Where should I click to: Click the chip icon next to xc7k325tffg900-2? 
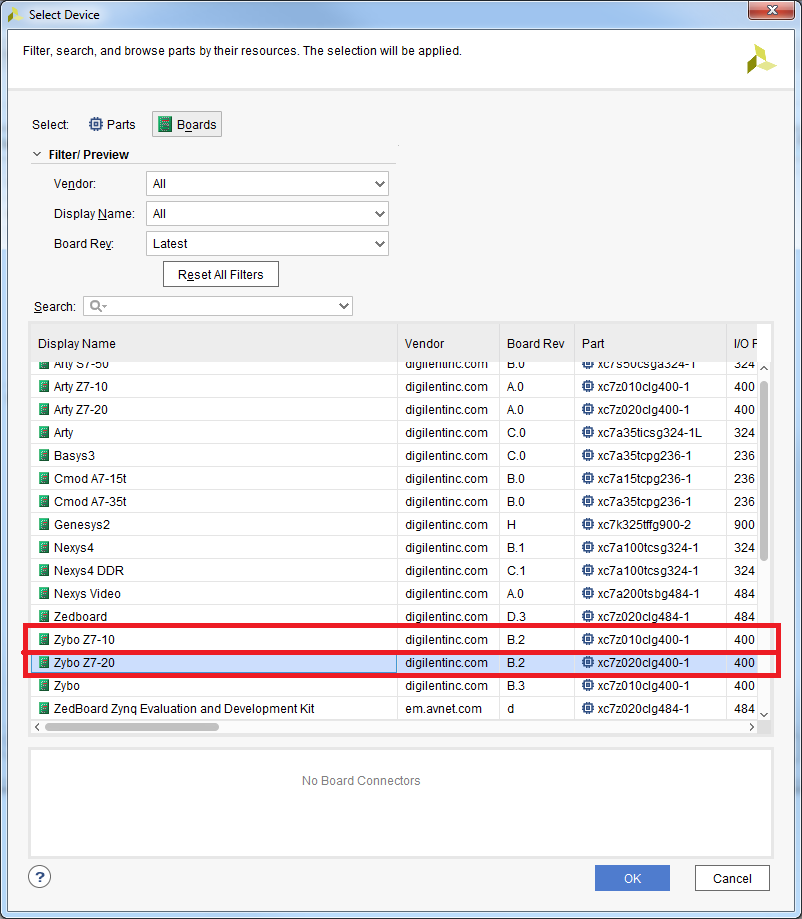[x=587, y=525]
